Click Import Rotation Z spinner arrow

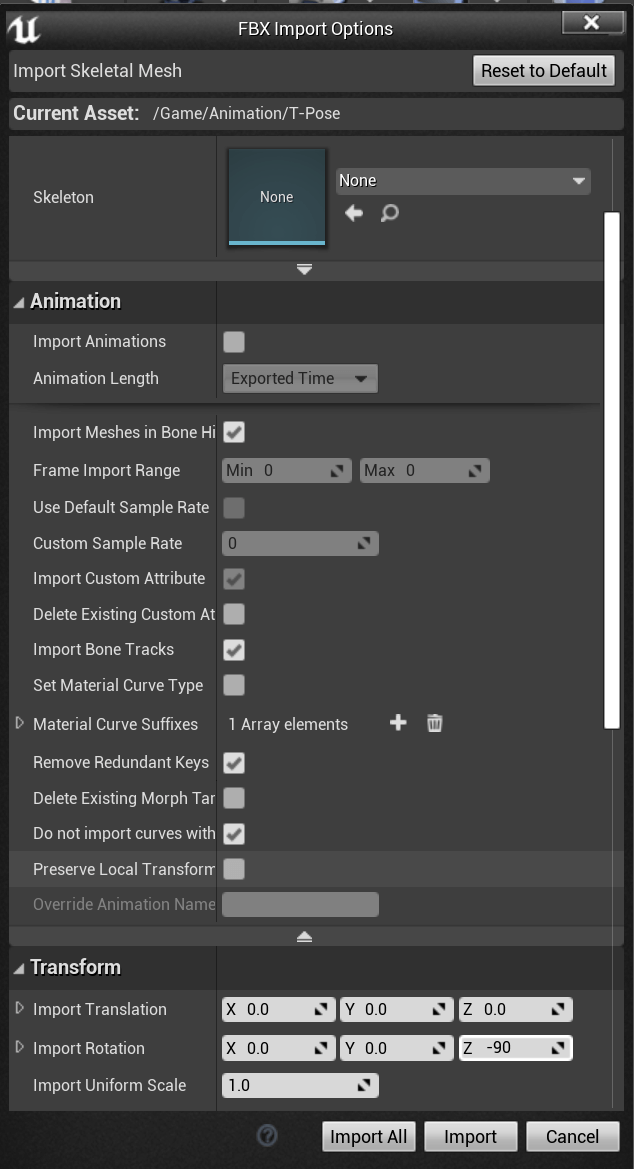[557, 1047]
